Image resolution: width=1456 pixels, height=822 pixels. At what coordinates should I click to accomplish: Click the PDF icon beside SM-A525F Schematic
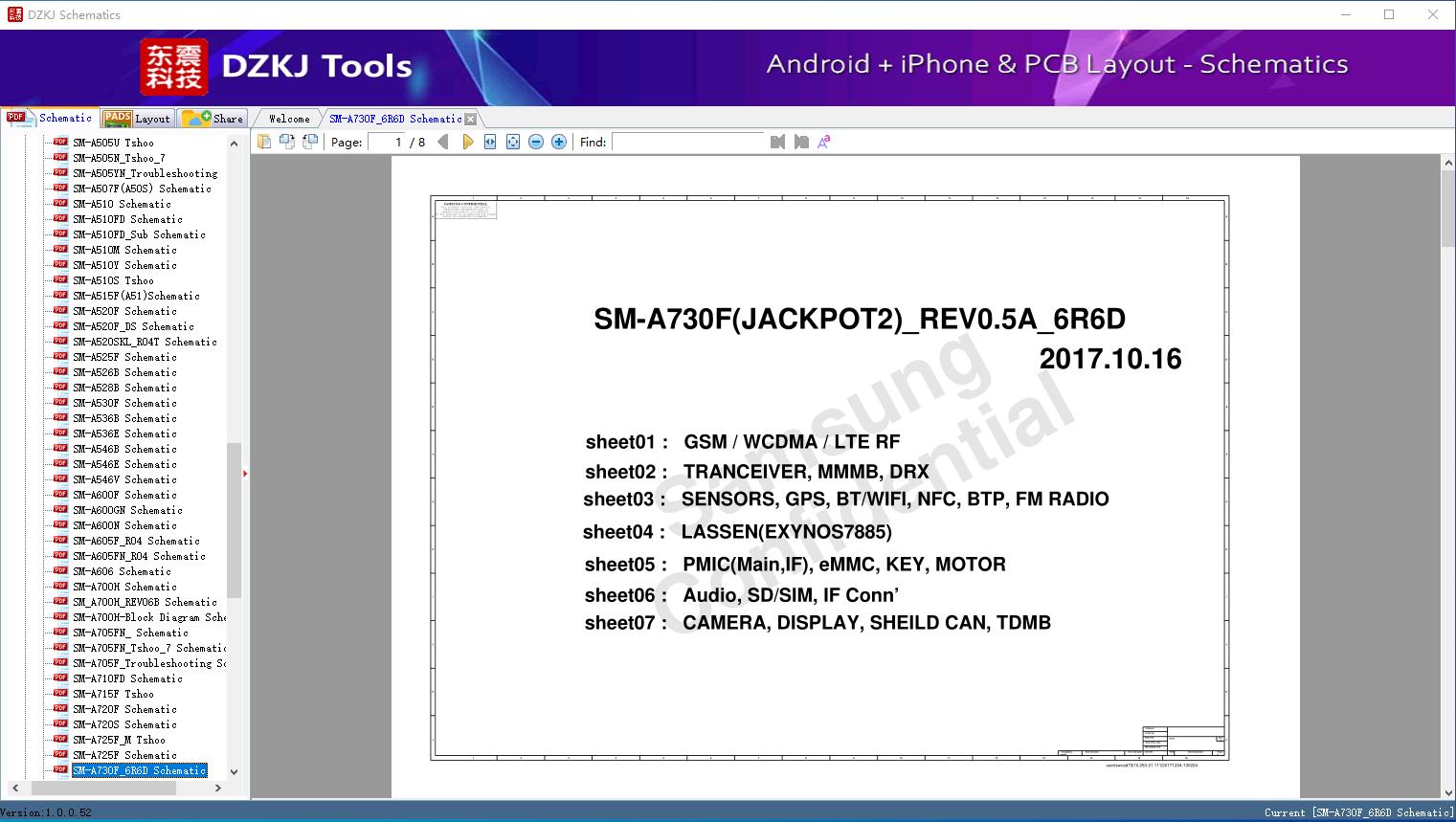60,357
